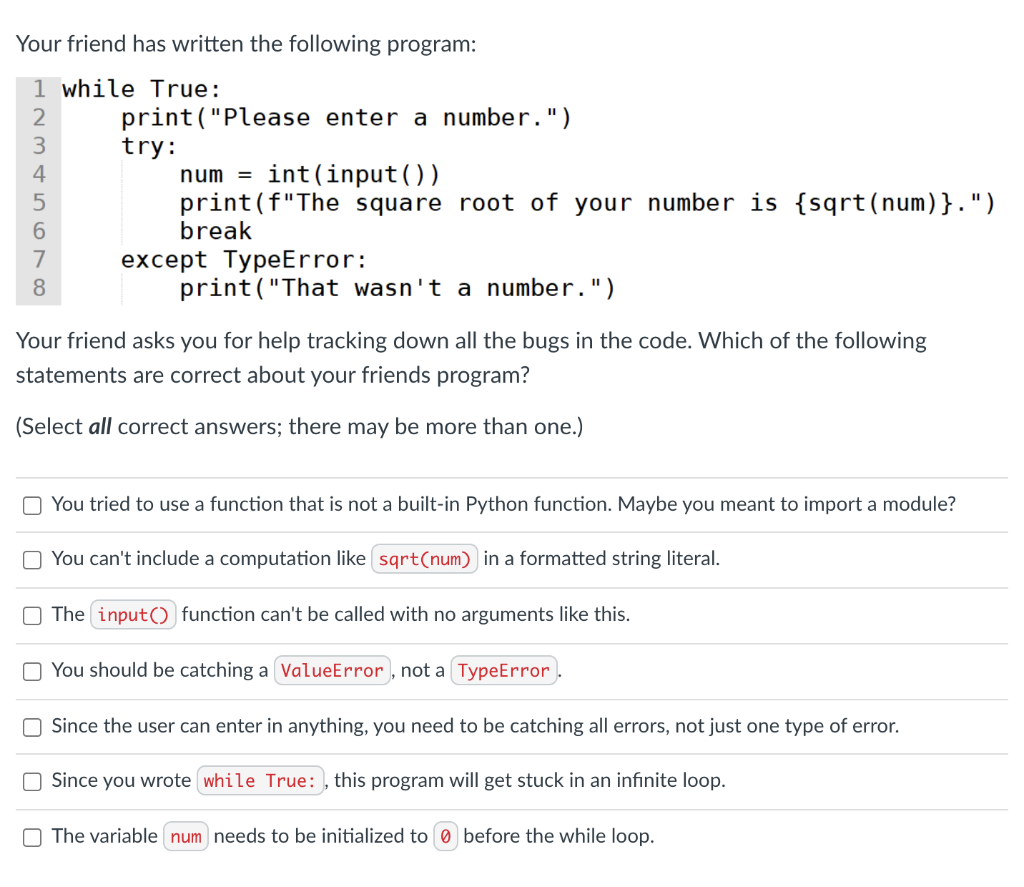Click the num variable badge
Image resolution: width=1024 pixels, height=887 pixels.
coord(186,836)
